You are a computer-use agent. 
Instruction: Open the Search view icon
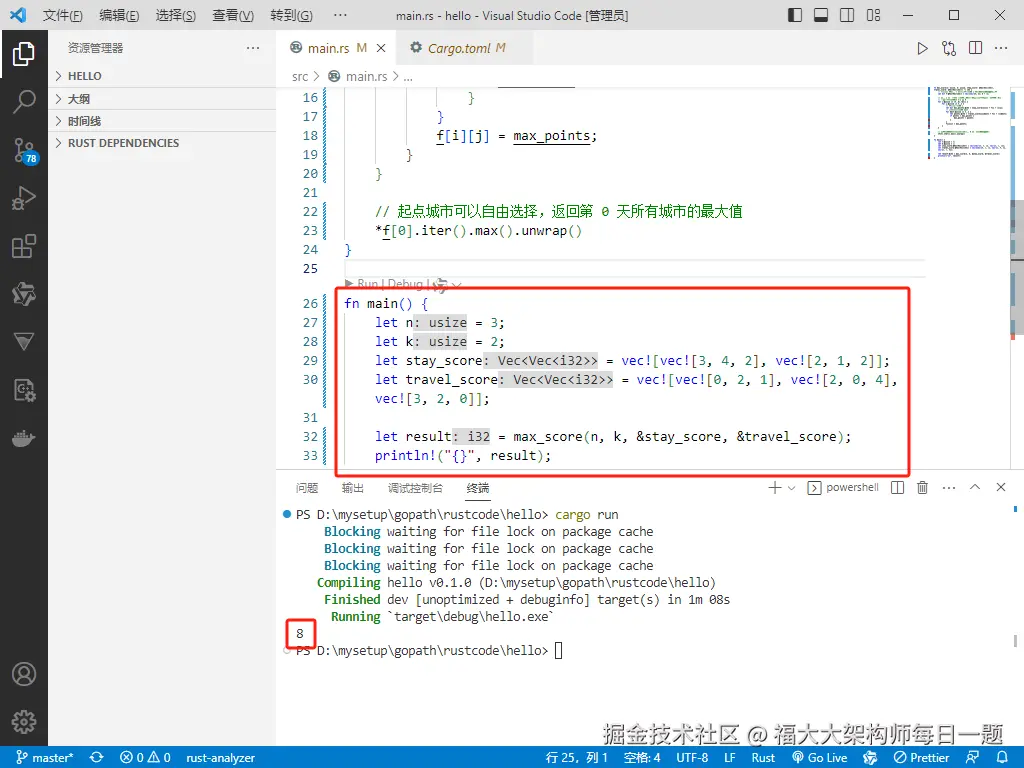(24, 102)
